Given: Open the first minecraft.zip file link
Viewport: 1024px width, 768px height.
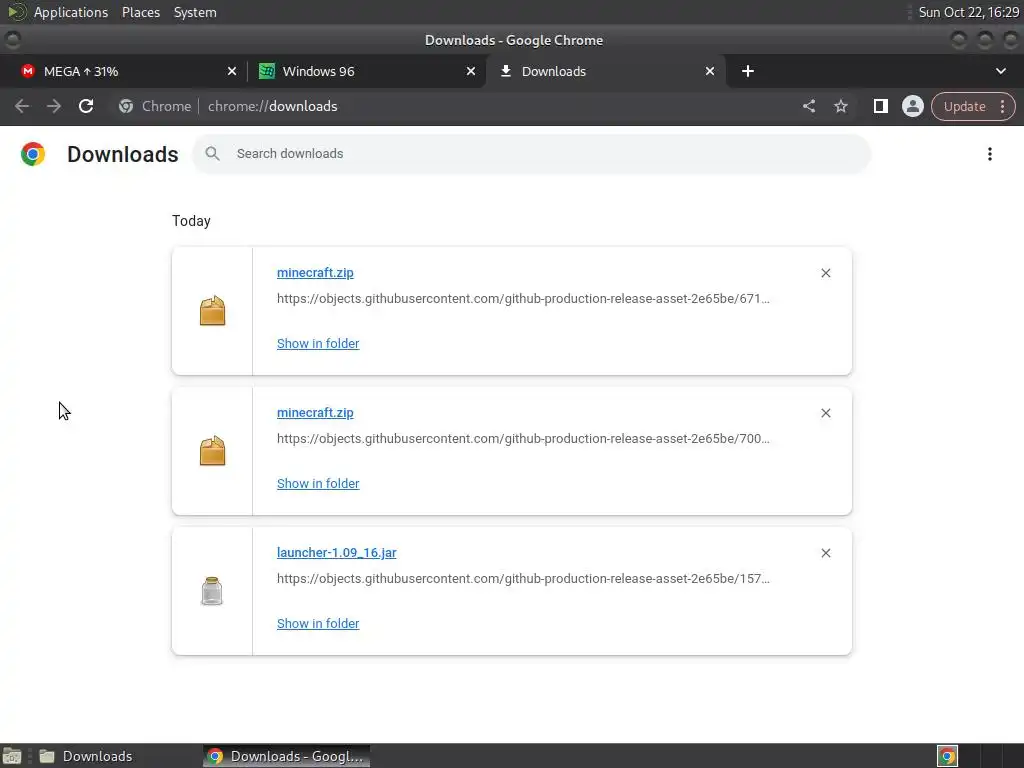Looking at the screenshot, I should point(315,273).
